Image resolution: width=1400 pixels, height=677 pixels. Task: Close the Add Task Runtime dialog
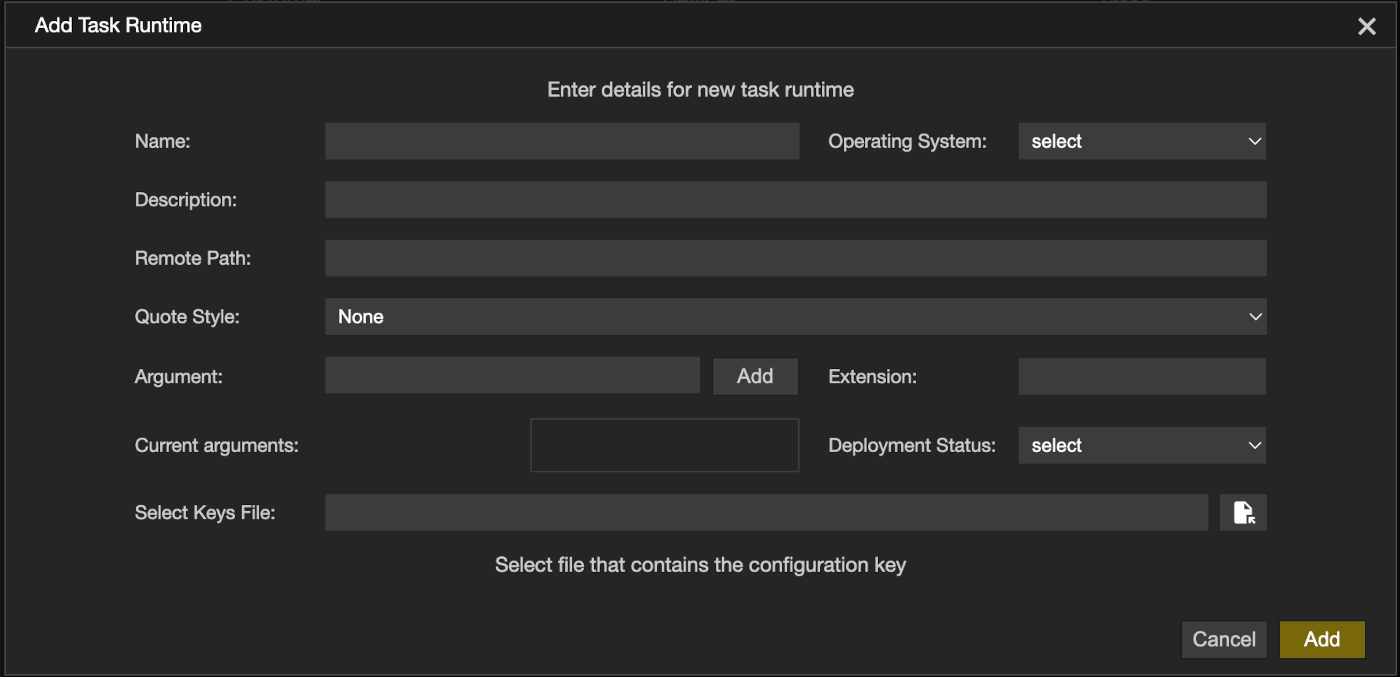coord(1366,27)
